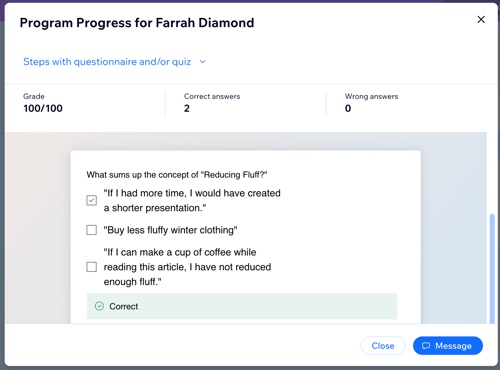
Task: Click the 'Reducing Fluff' question text
Action: click(177, 175)
